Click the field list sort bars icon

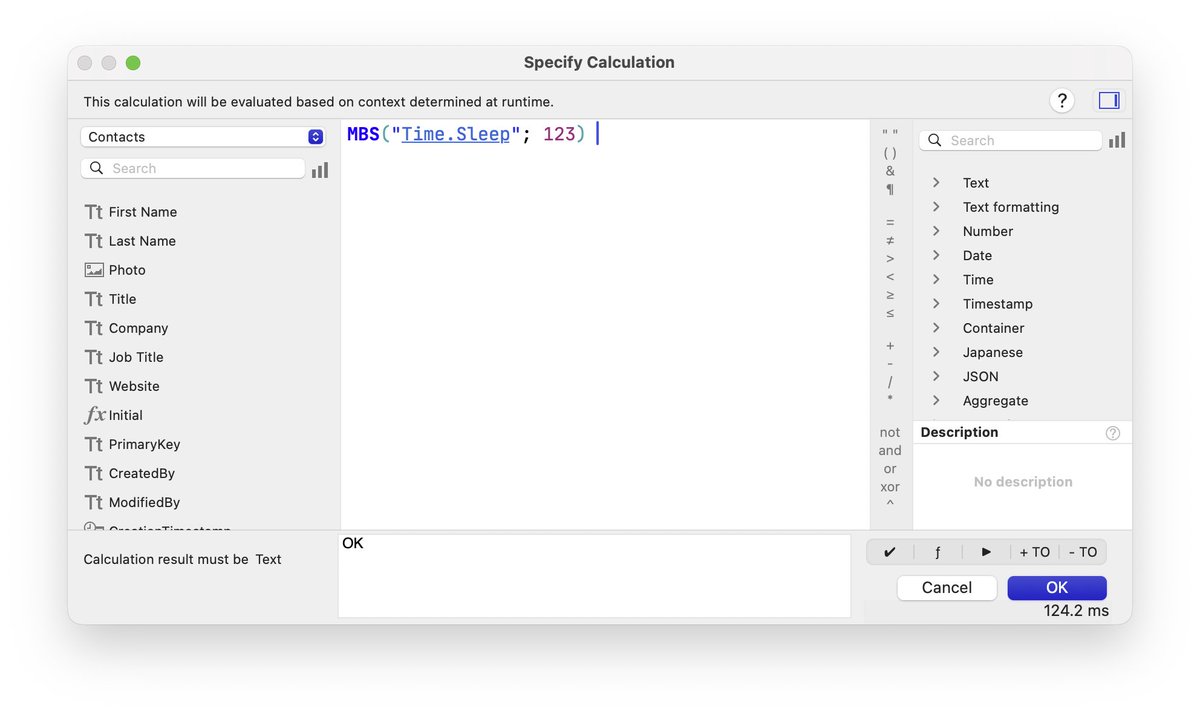click(x=320, y=169)
